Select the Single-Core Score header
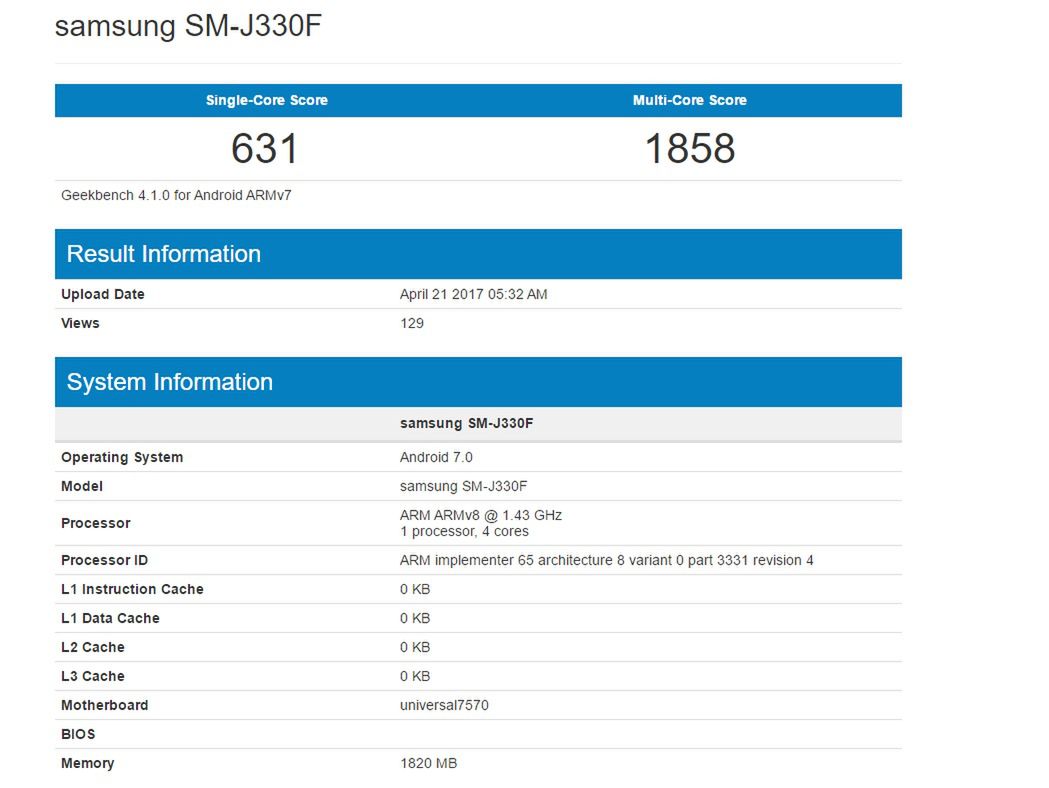1049x788 pixels. tap(266, 100)
